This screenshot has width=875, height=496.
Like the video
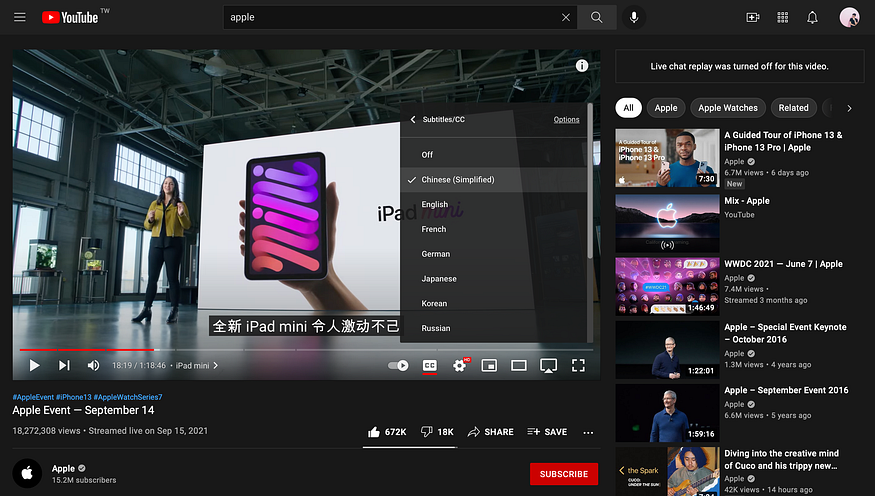click(387, 432)
